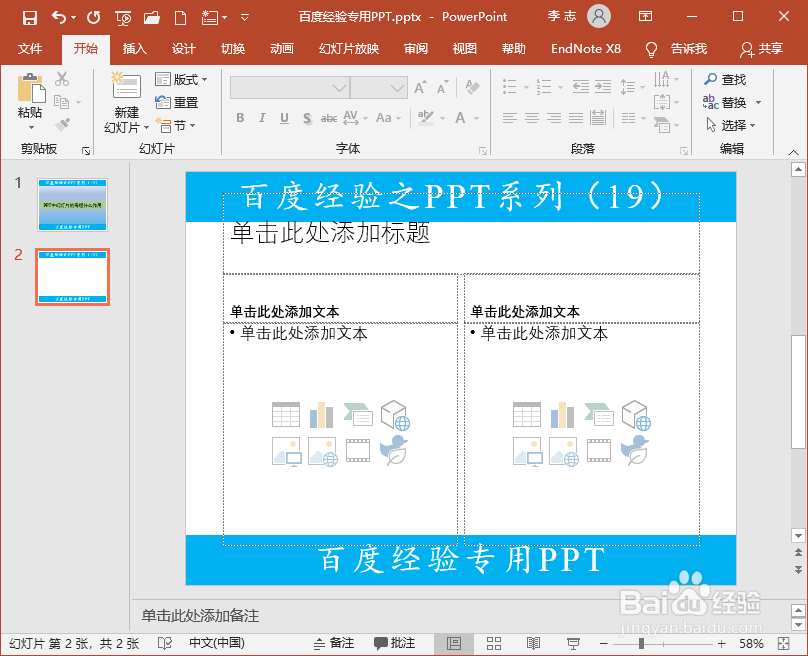Create a new blank document icon
Screen dimensions: 808x656
click(x=180, y=18)
